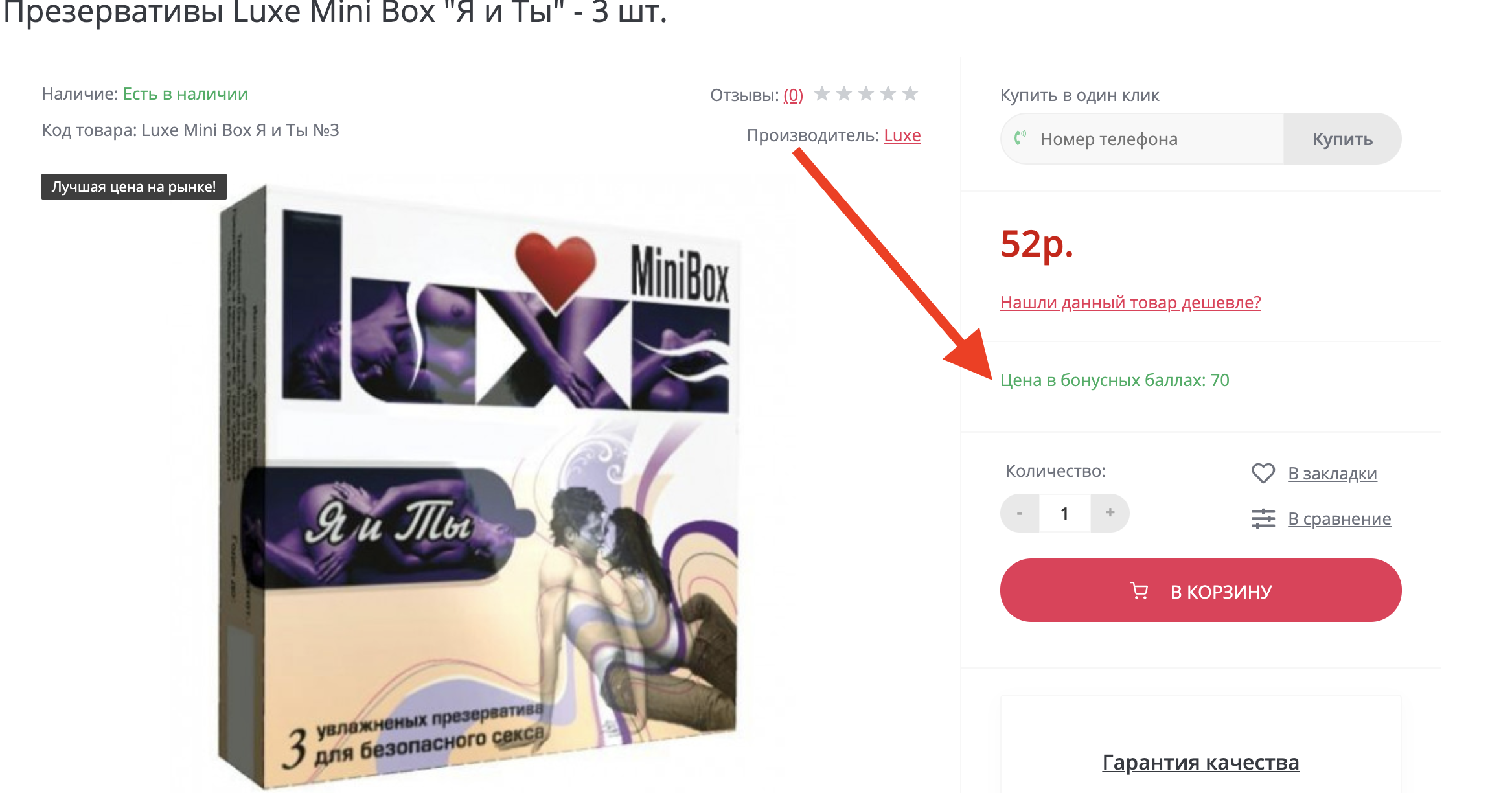Click the green phone handset icon
This screenshot has height=793, width=1512.
click(1020, 138)
